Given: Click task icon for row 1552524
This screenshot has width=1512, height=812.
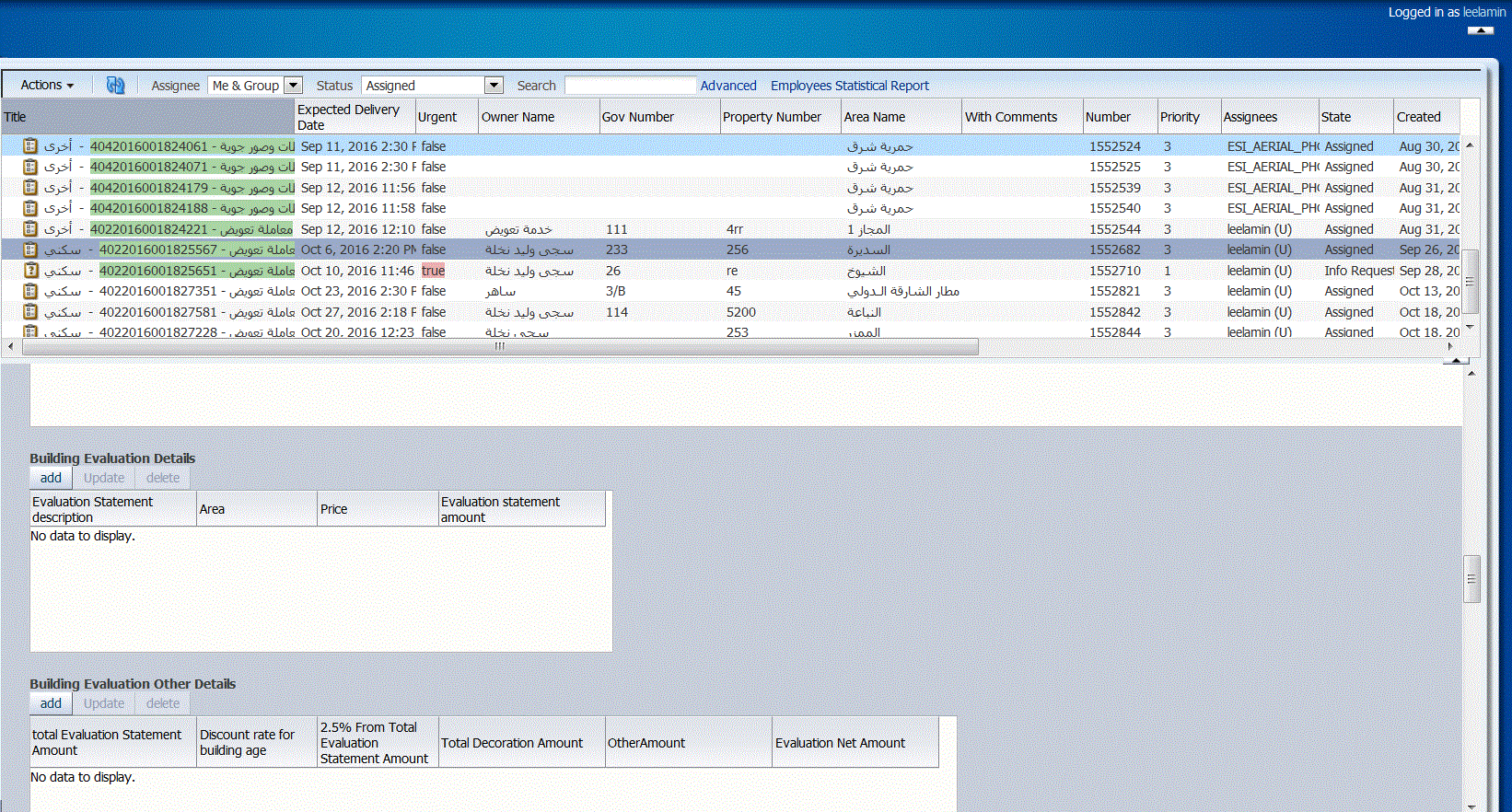Looking at the screenshot, I should 30,145.
